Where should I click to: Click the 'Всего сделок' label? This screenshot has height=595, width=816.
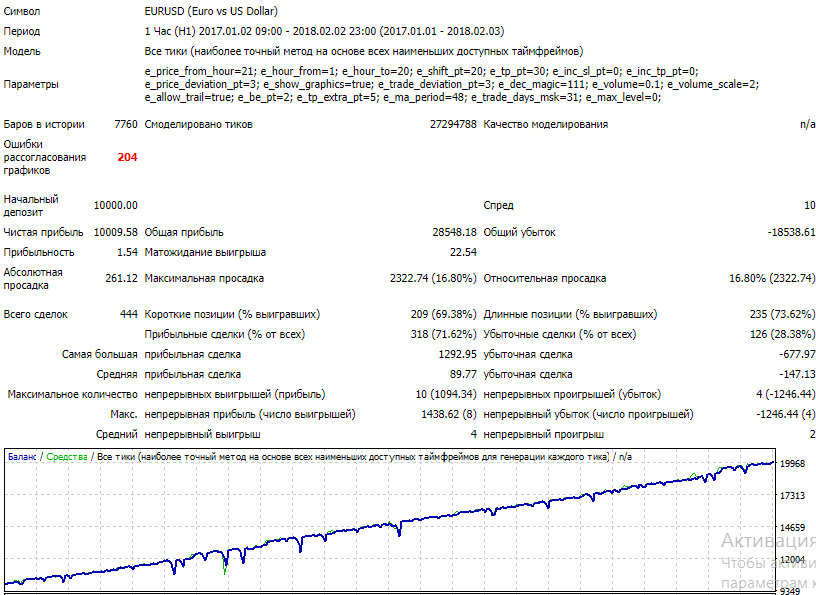click(x=35, y=314)
